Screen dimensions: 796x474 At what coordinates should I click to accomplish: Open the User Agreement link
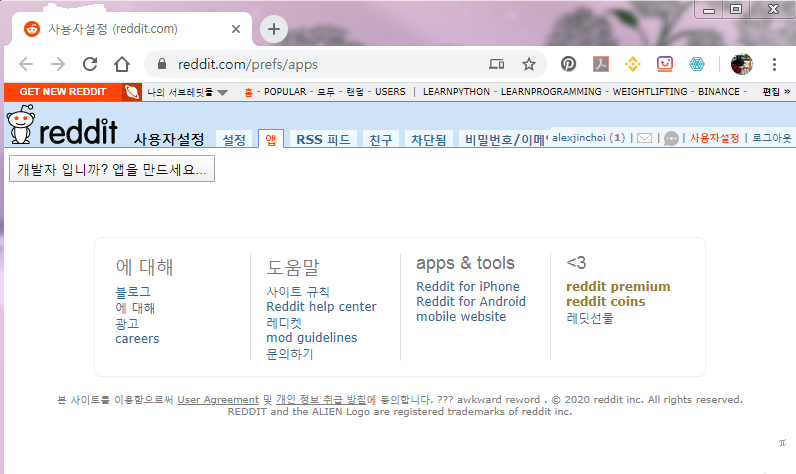[218, 400]
